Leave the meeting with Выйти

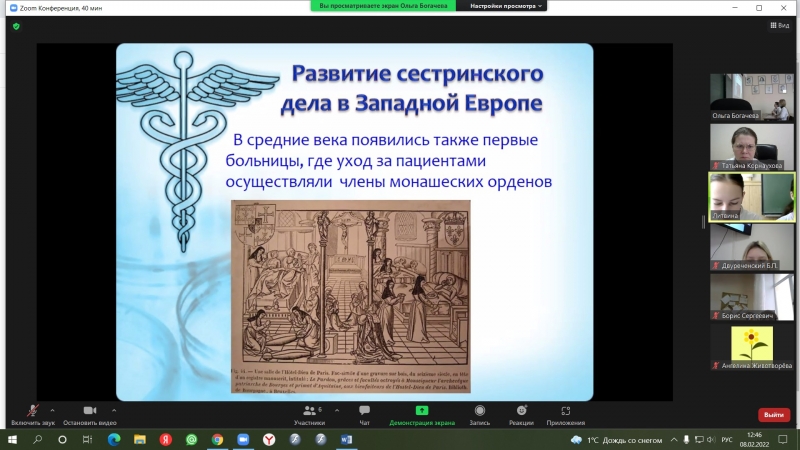pos(773,415)
